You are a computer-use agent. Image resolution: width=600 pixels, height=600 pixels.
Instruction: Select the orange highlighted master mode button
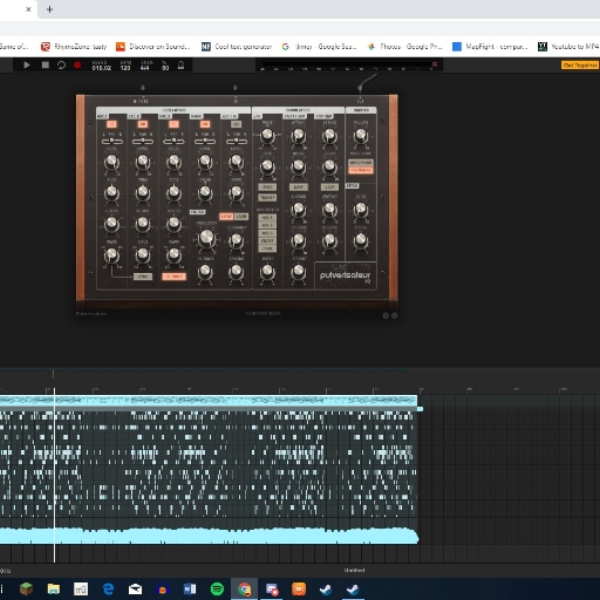click(361, 170)
